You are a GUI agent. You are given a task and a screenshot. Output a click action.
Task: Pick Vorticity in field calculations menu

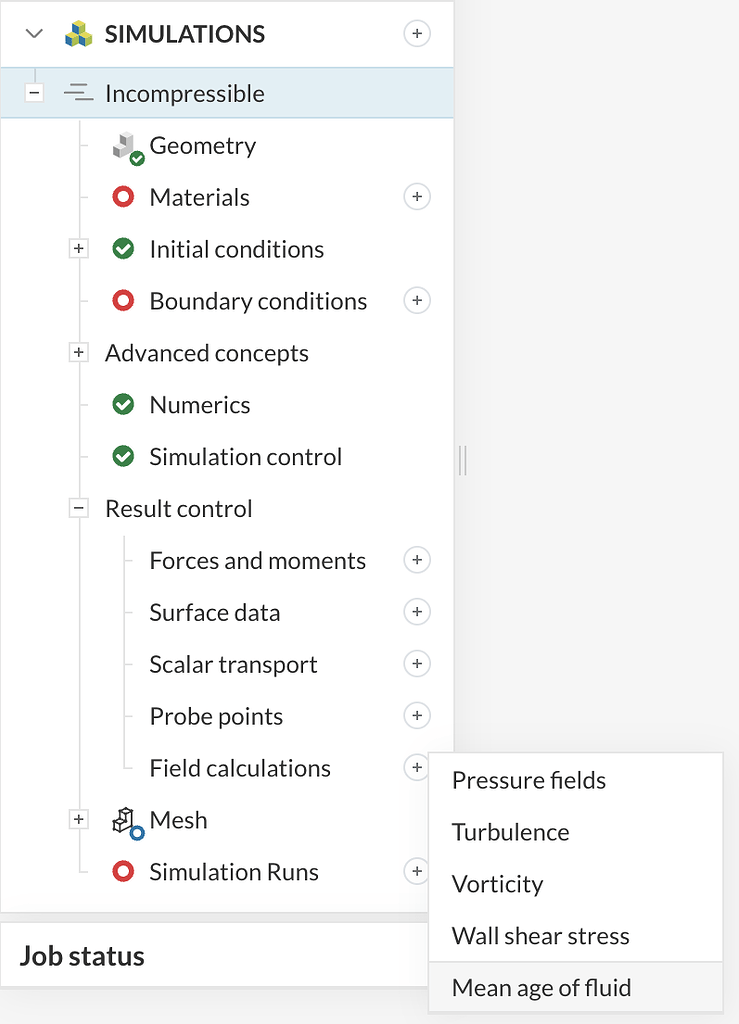tap(497, 884)
